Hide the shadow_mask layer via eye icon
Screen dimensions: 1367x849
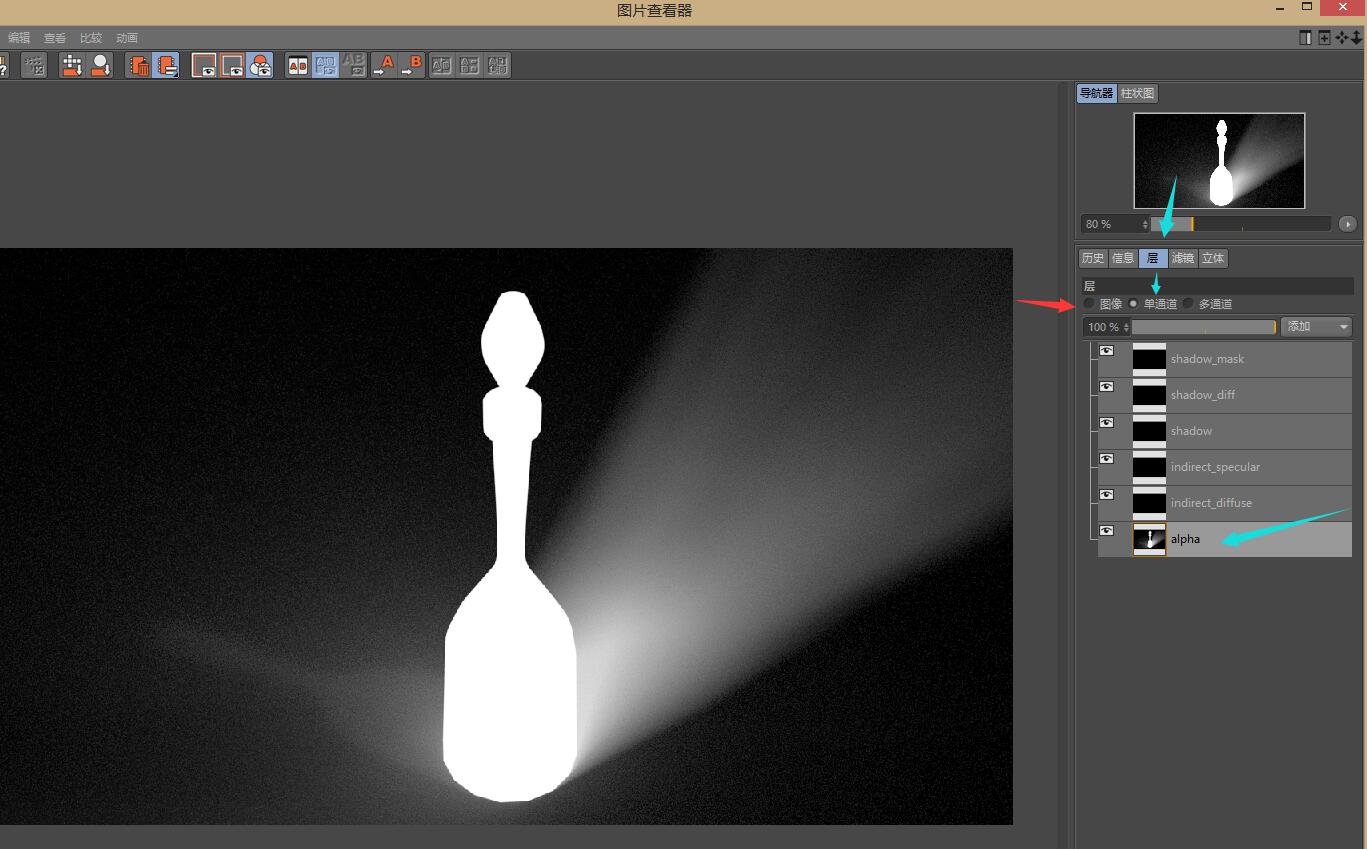(1106, 351)
